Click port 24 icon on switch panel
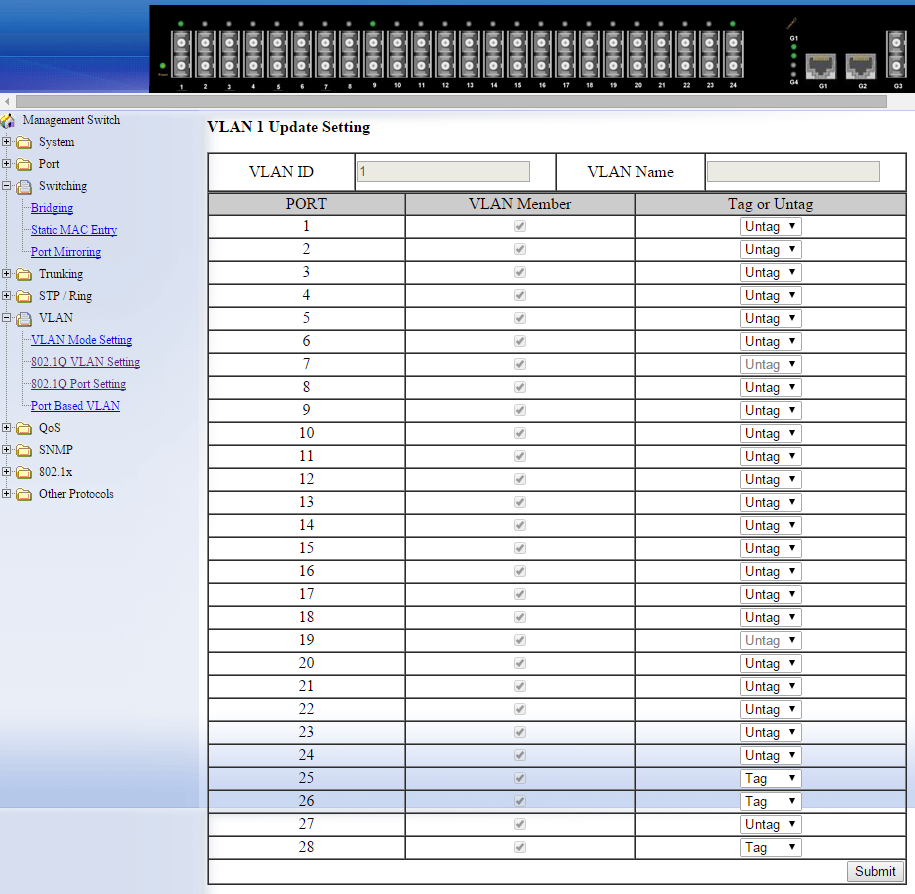Image resolution: width=915 pixels, height=894 pixels. coord(733,55)
